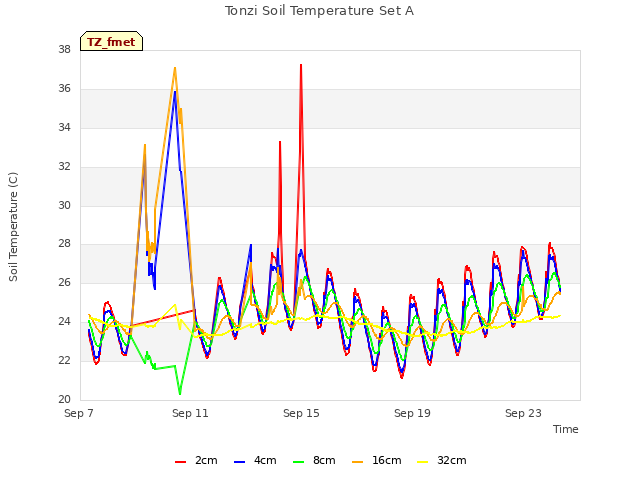This screenshot has height=480, width=640.
Task: Click the 26 y-axis tick label
Action: click(x=64, y=282)
